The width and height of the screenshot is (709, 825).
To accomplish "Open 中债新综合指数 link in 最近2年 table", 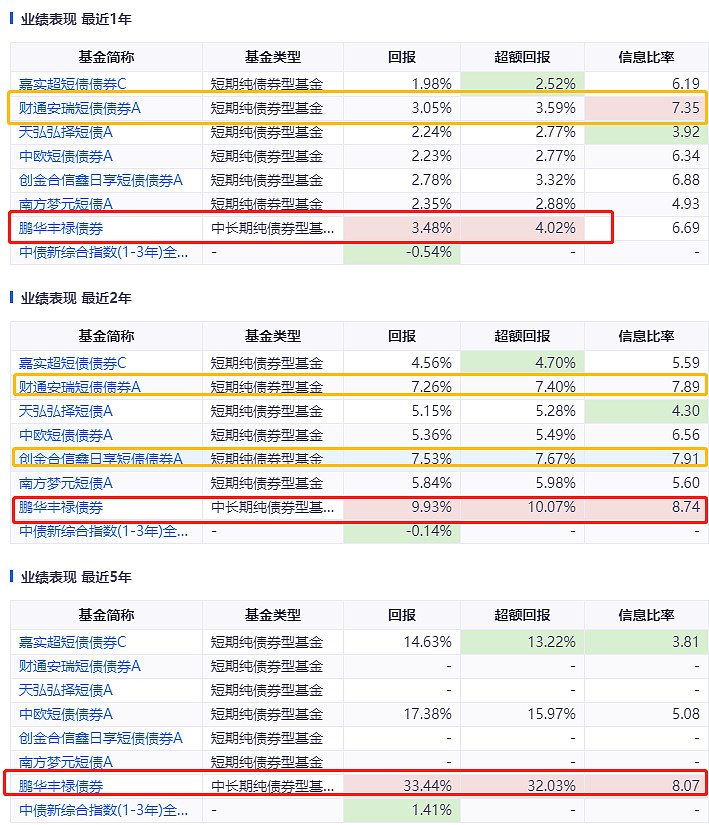I will click(104, 531).
